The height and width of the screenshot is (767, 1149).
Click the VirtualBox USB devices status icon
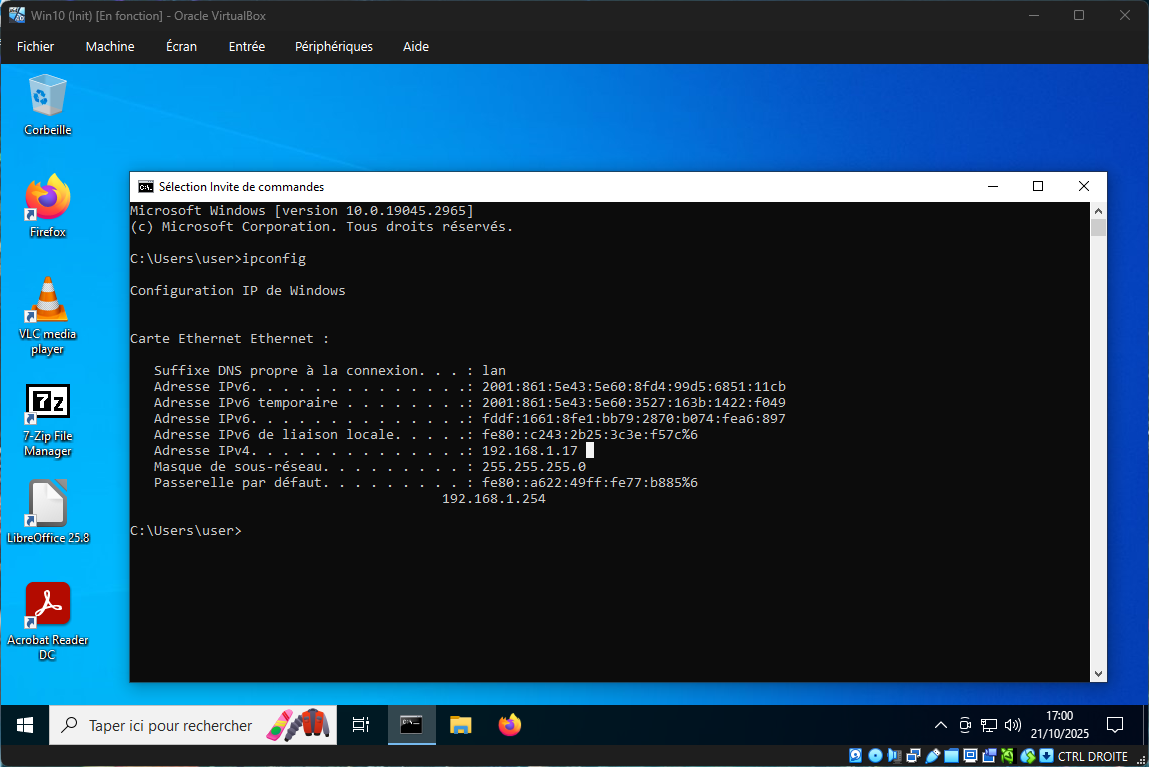click(933, 756)
